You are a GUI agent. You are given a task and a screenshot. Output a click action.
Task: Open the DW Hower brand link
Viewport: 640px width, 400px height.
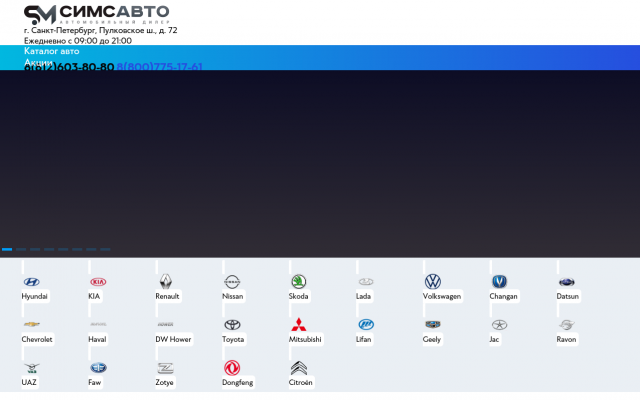tap(173, 339)
